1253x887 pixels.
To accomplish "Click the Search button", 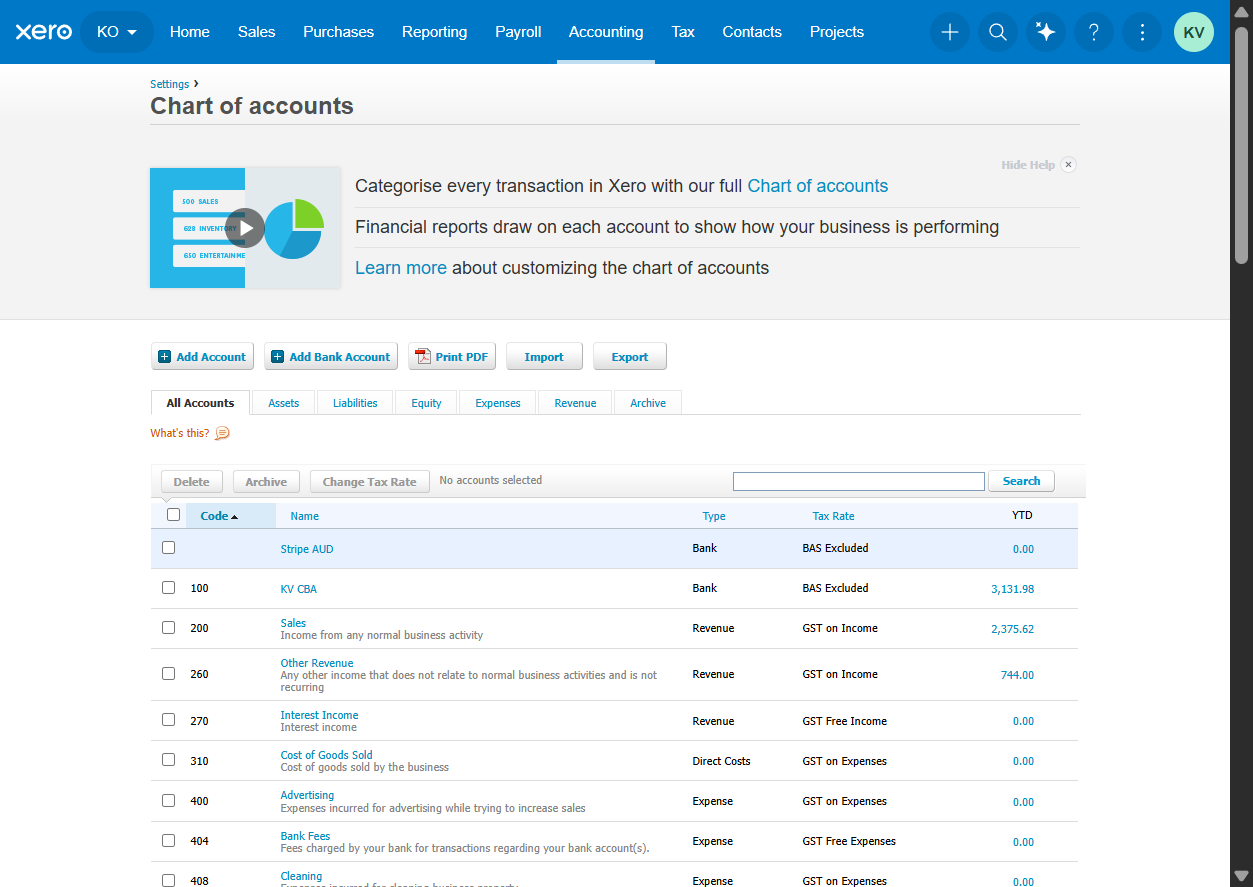I will 1021,481.
